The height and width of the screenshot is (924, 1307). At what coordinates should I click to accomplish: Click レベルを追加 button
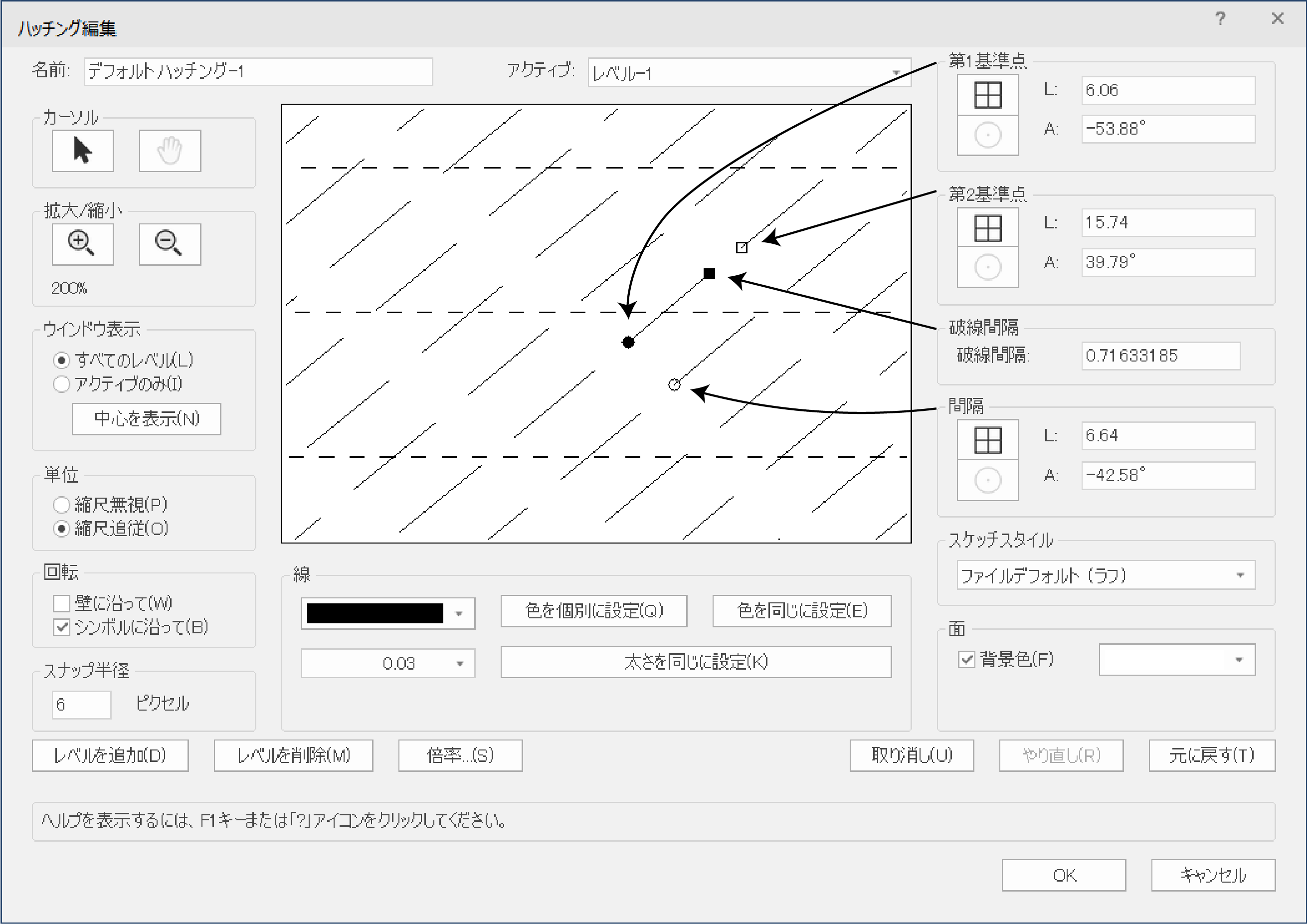pyautogui.click(x=110, y=755)
